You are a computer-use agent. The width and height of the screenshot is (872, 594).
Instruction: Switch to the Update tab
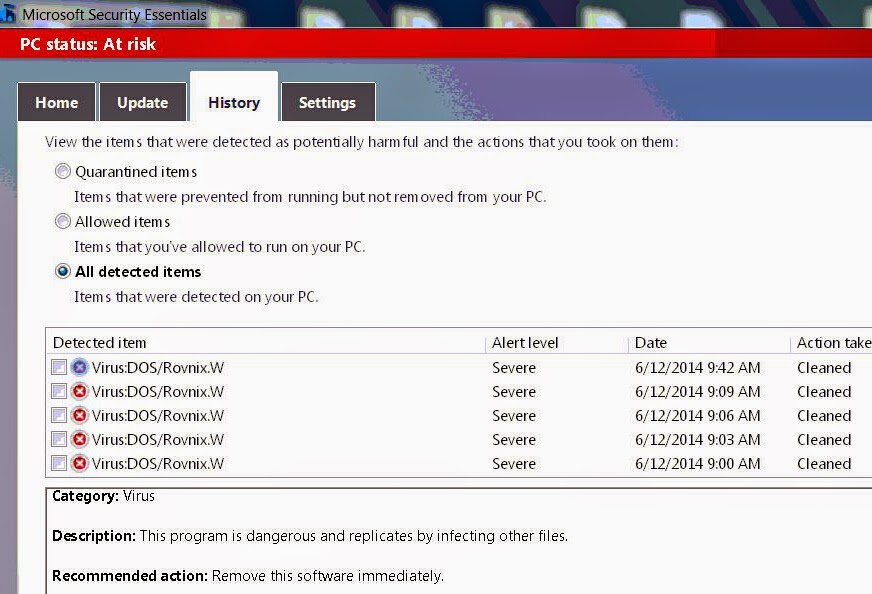[x=142, y=102]
